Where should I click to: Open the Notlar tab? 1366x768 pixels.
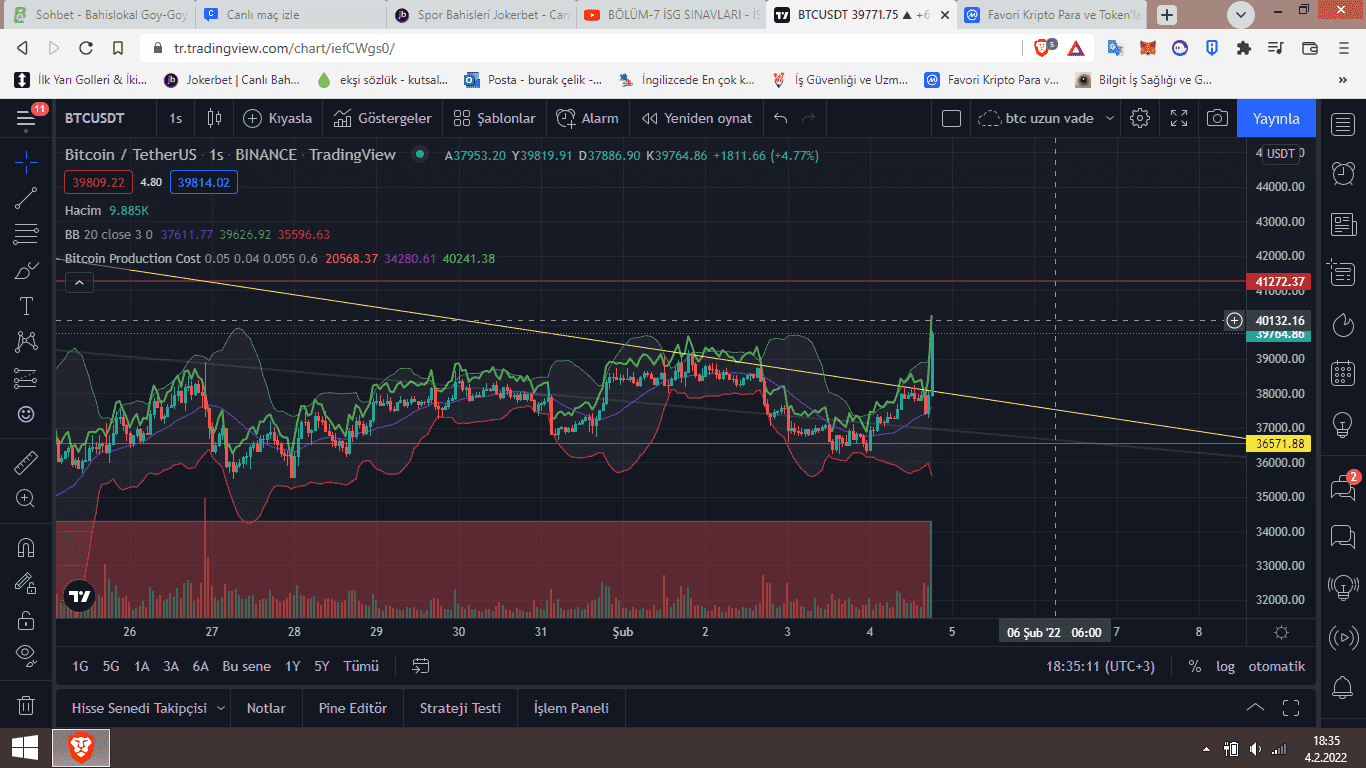point(266,708)
